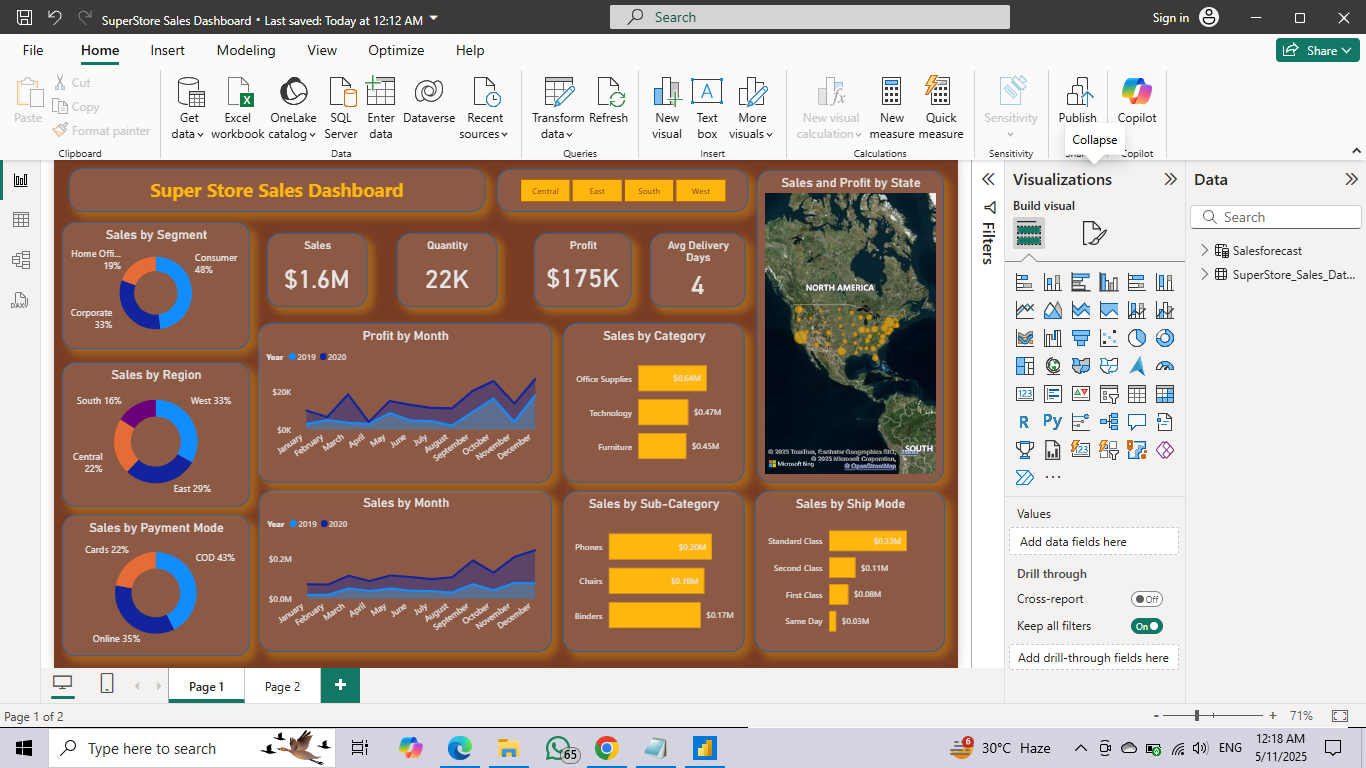The image size is (1366, 768).
Task: Adjust the zoom slider at bottom right
Action: click(1197, 716)
